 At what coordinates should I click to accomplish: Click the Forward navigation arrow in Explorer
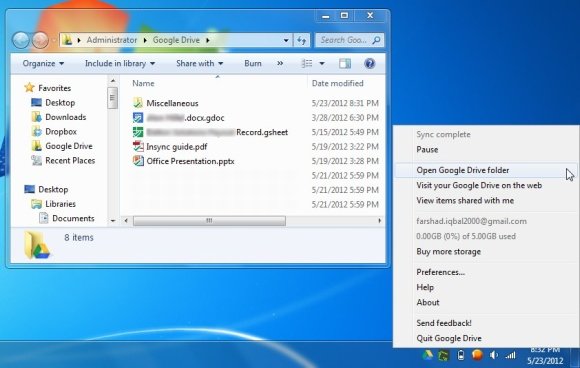pyautogui.click(x=40, y=40)
